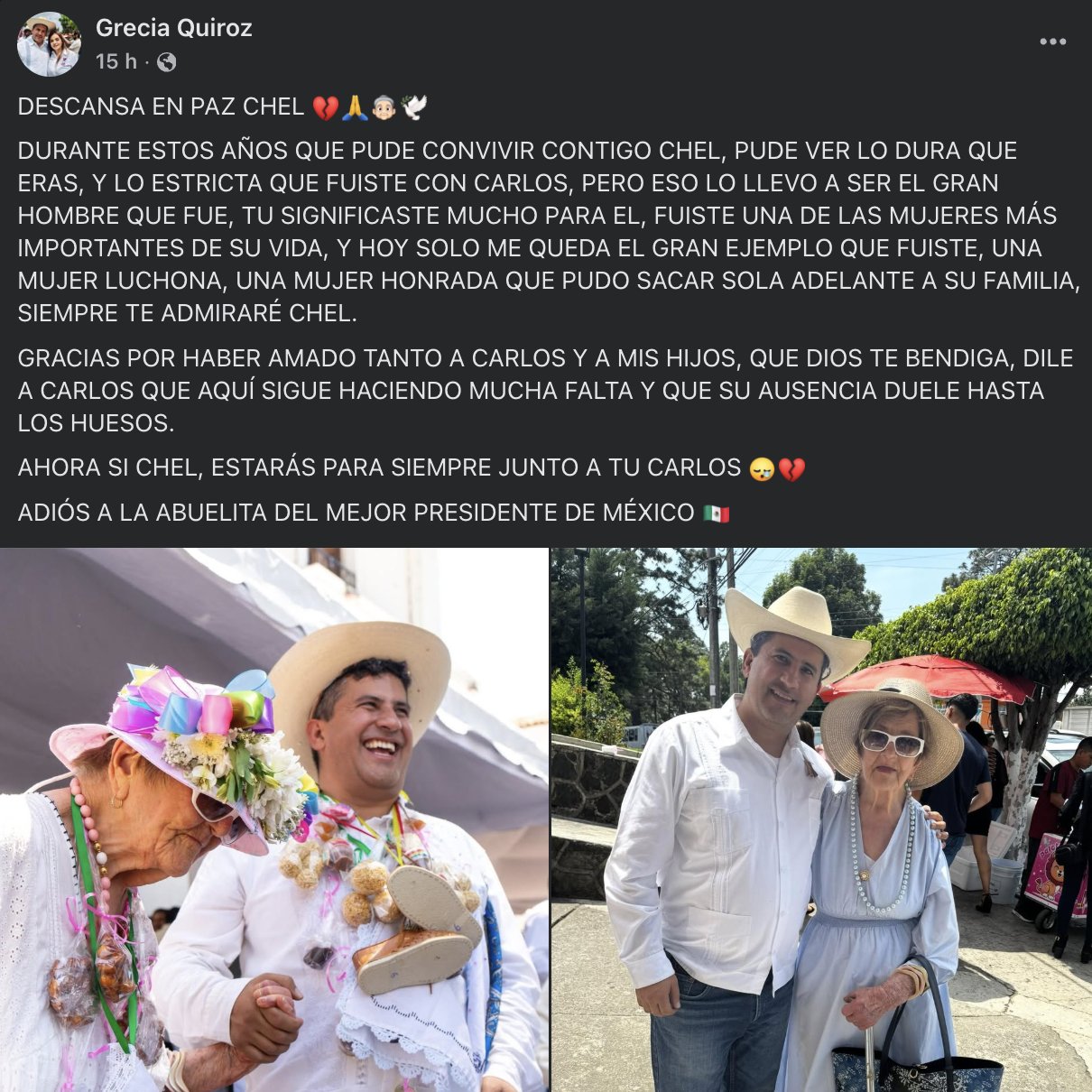Viewport: 1092px width, 1092px height.
Task: Click line "AHORA SI CHEL, ESTARÁS PARA SIEMPRE"
Action: tap(379, 467)
